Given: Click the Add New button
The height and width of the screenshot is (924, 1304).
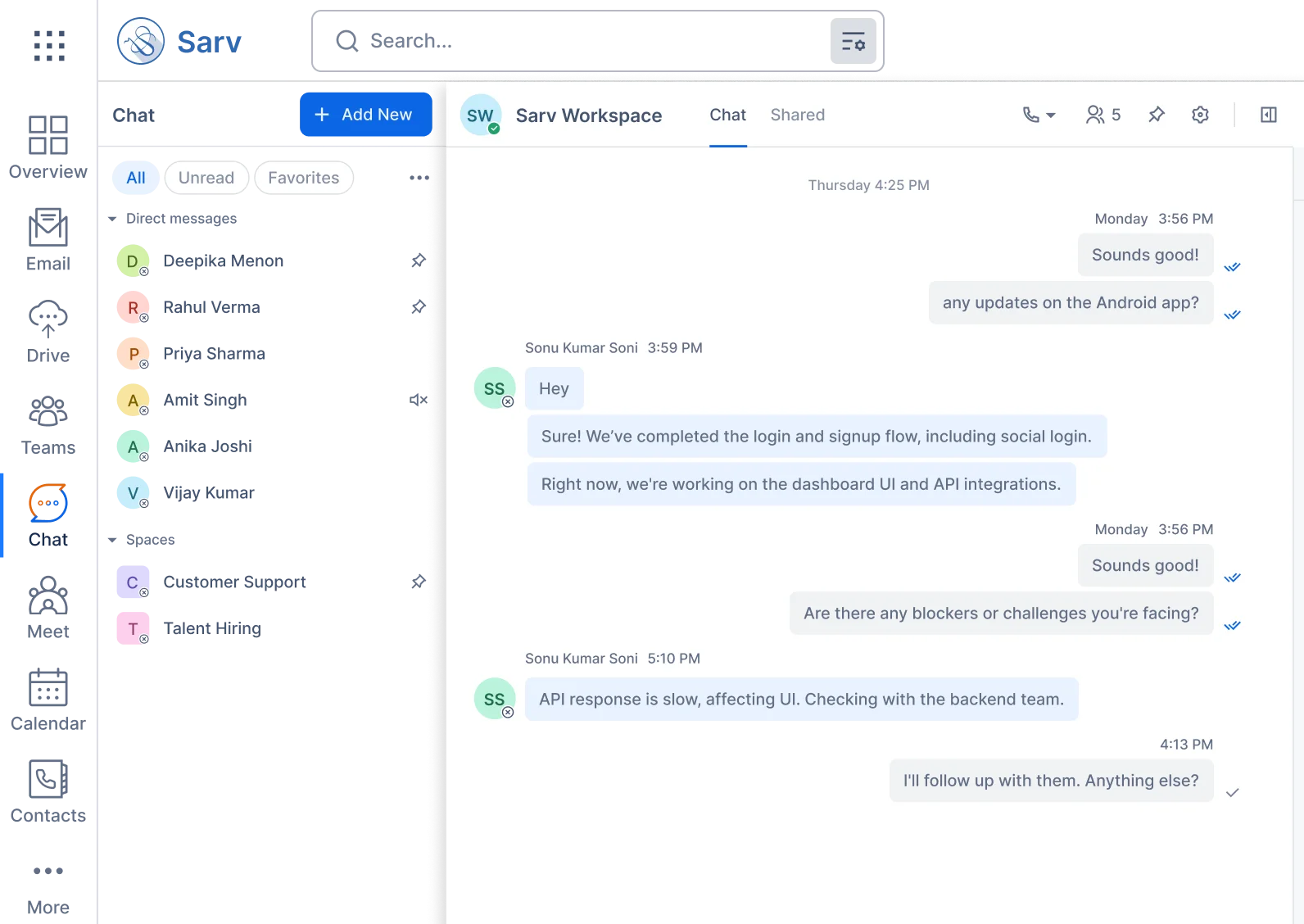Looking at the screenshot, I should (366, 115).
